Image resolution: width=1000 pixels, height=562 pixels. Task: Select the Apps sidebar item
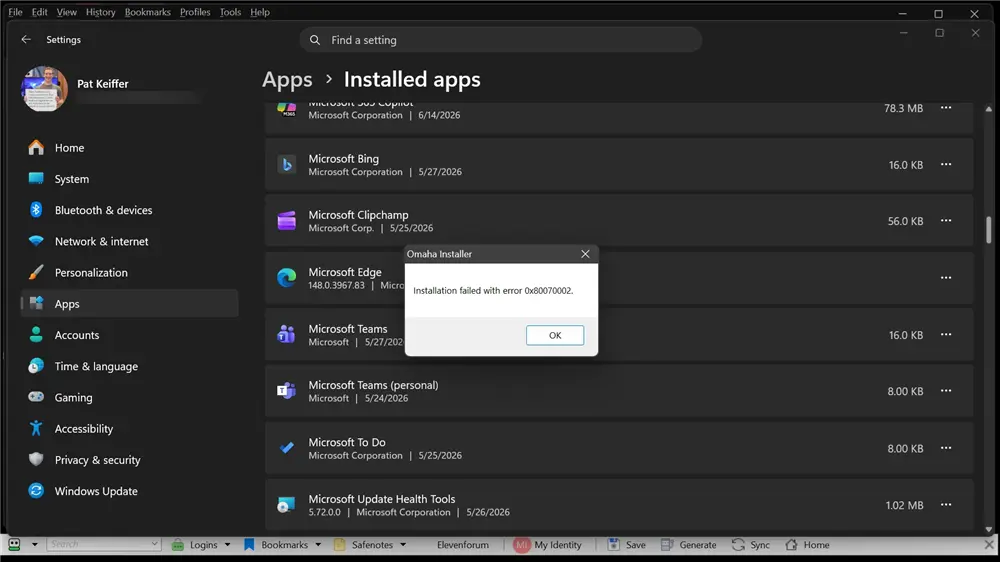(129, 304)
